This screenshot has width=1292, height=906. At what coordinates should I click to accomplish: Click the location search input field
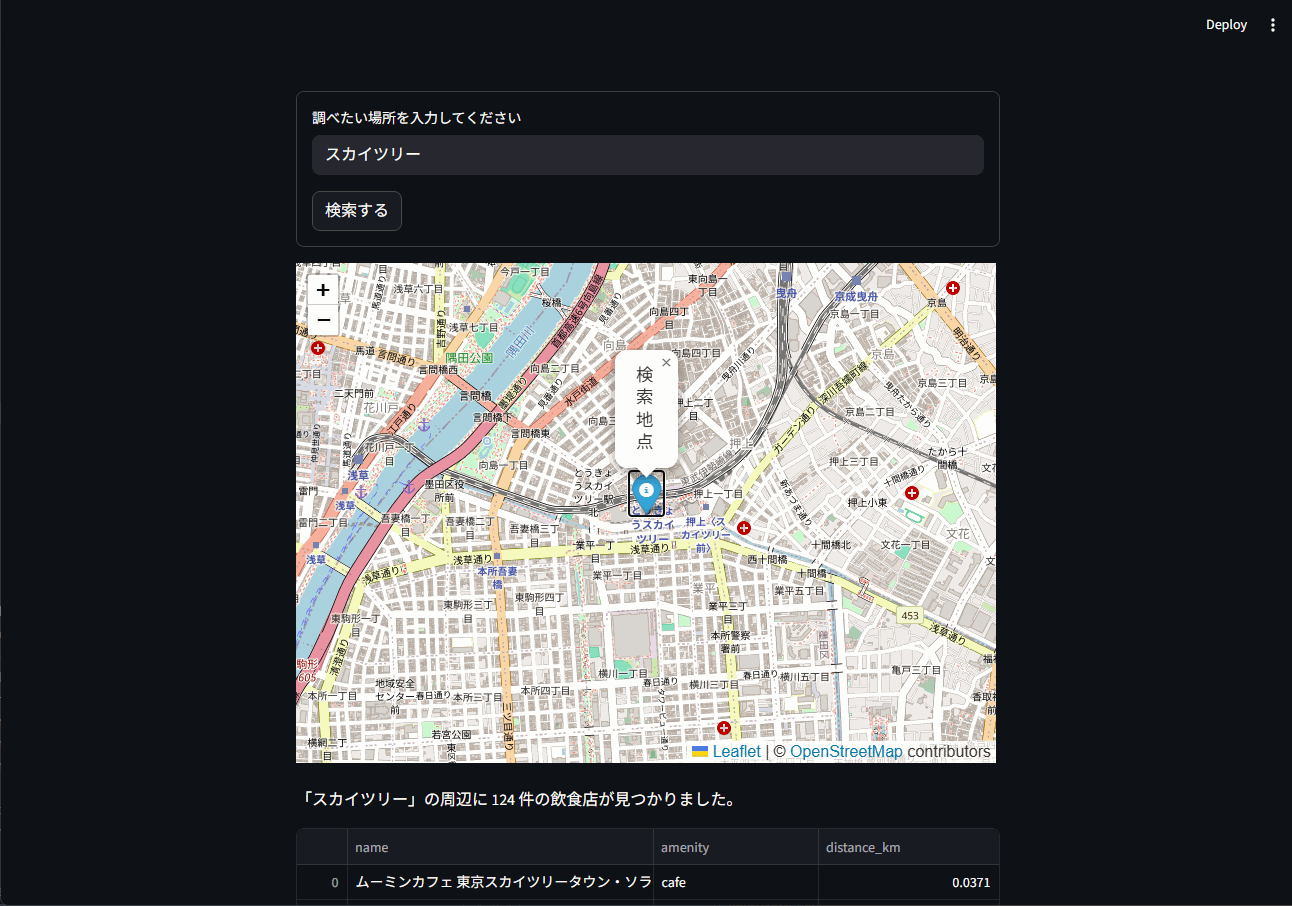click(x=648, y=155)
